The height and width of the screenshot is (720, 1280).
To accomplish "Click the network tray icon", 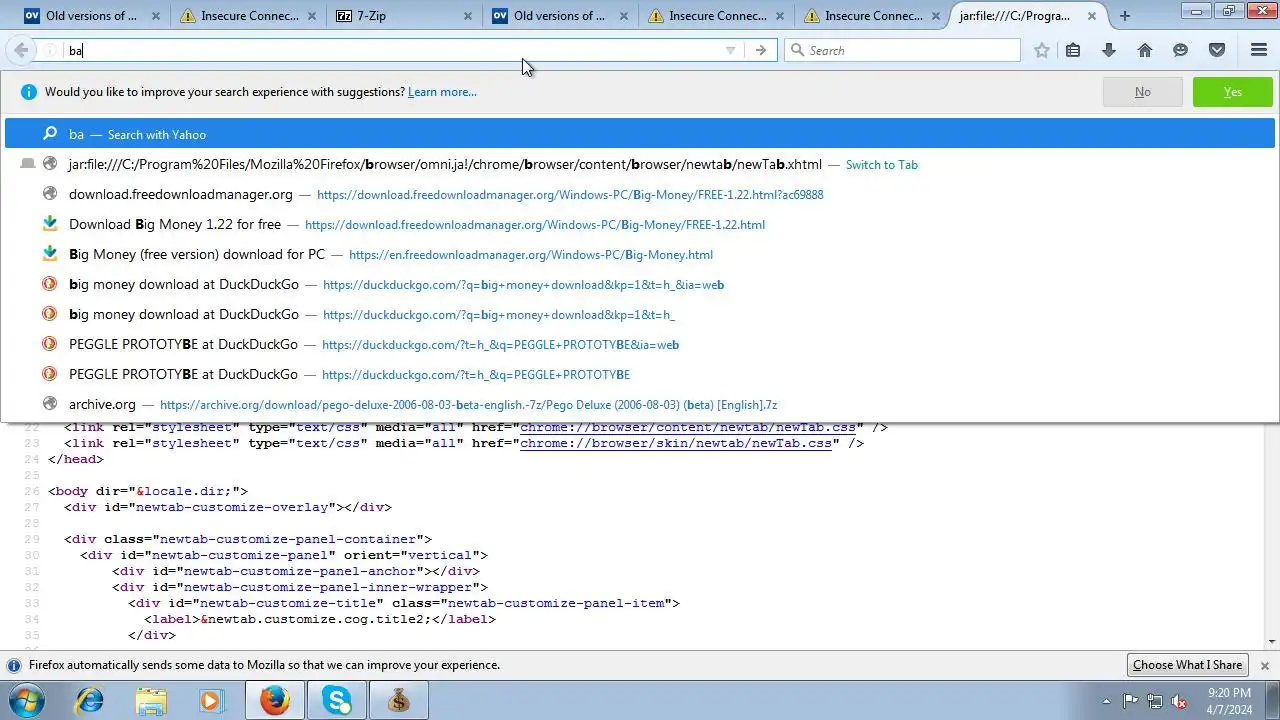I will pyautogui.click(x=1155, y=701).
